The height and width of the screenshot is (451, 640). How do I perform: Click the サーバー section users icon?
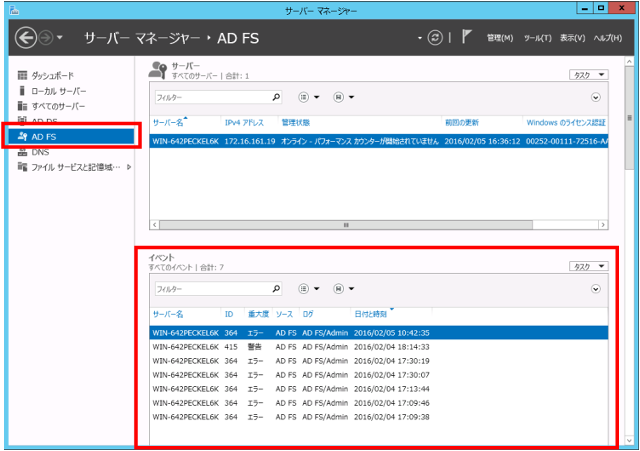(158, 70)
